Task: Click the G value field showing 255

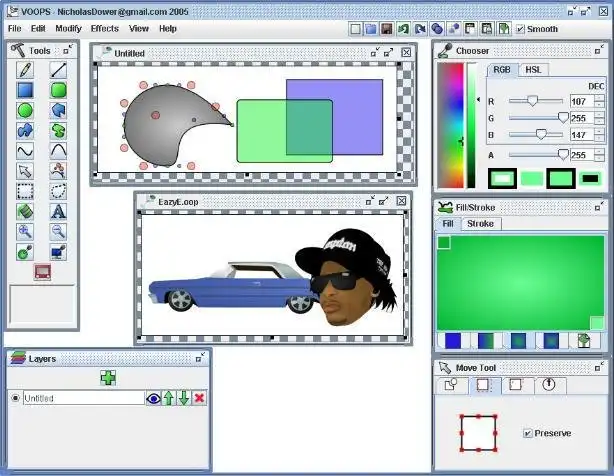Action: [582, 118]
